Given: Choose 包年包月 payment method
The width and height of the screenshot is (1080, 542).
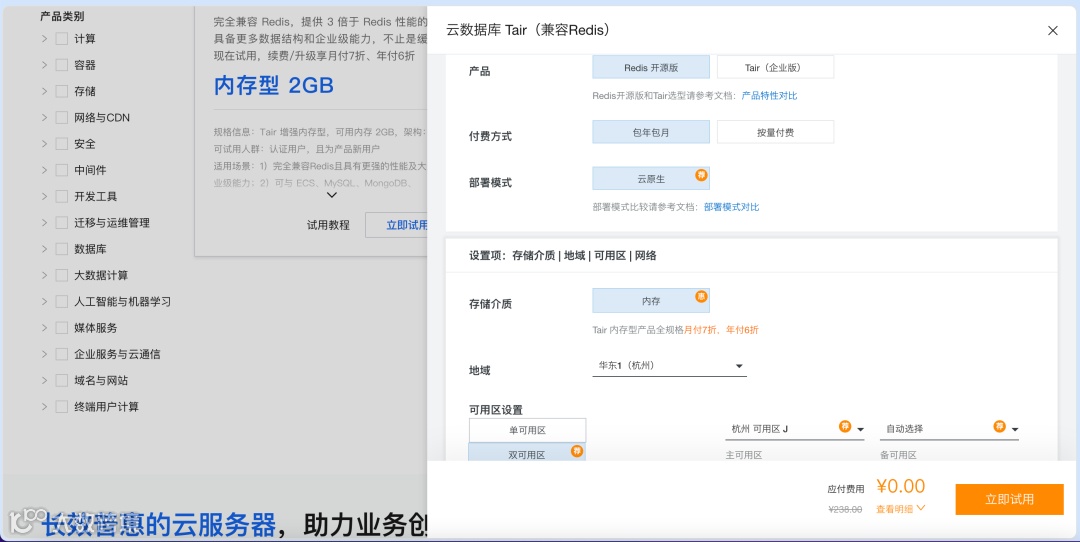Looking at the screenshot, I should click(651, 132).
